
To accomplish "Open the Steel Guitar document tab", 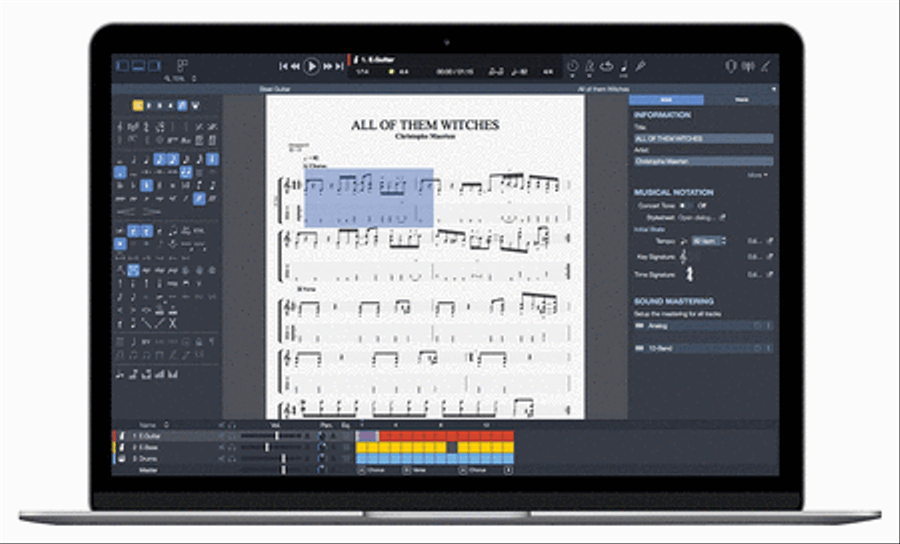I will (275, 89).
